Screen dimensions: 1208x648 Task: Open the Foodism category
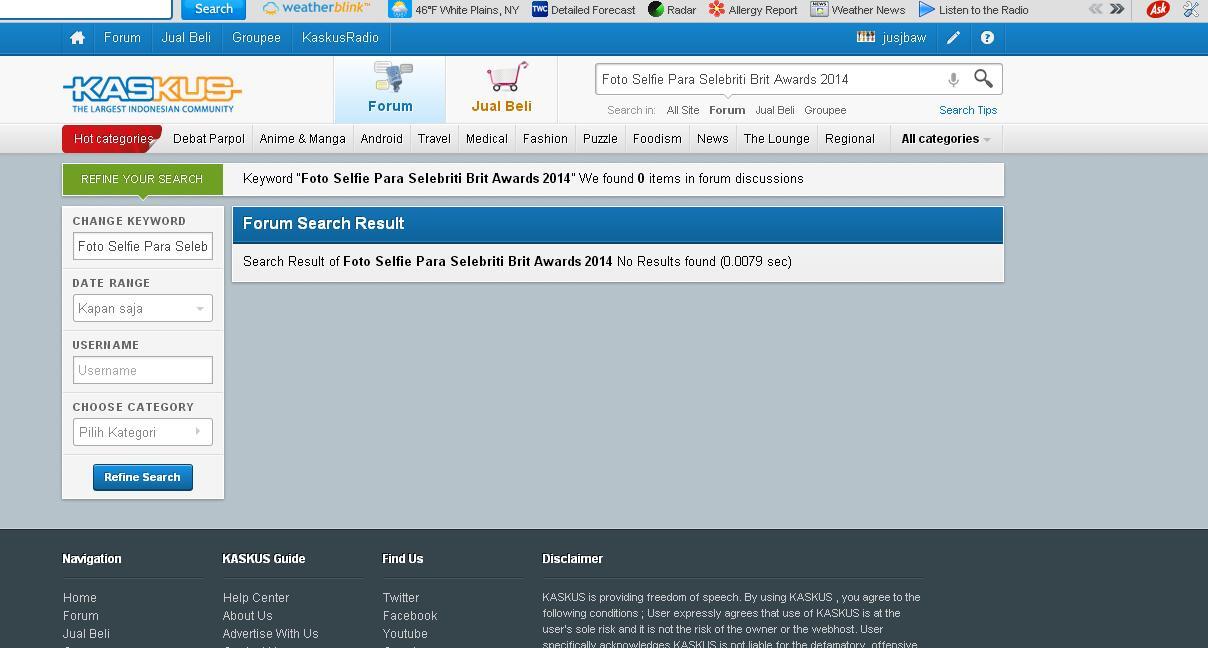[657, 139]
